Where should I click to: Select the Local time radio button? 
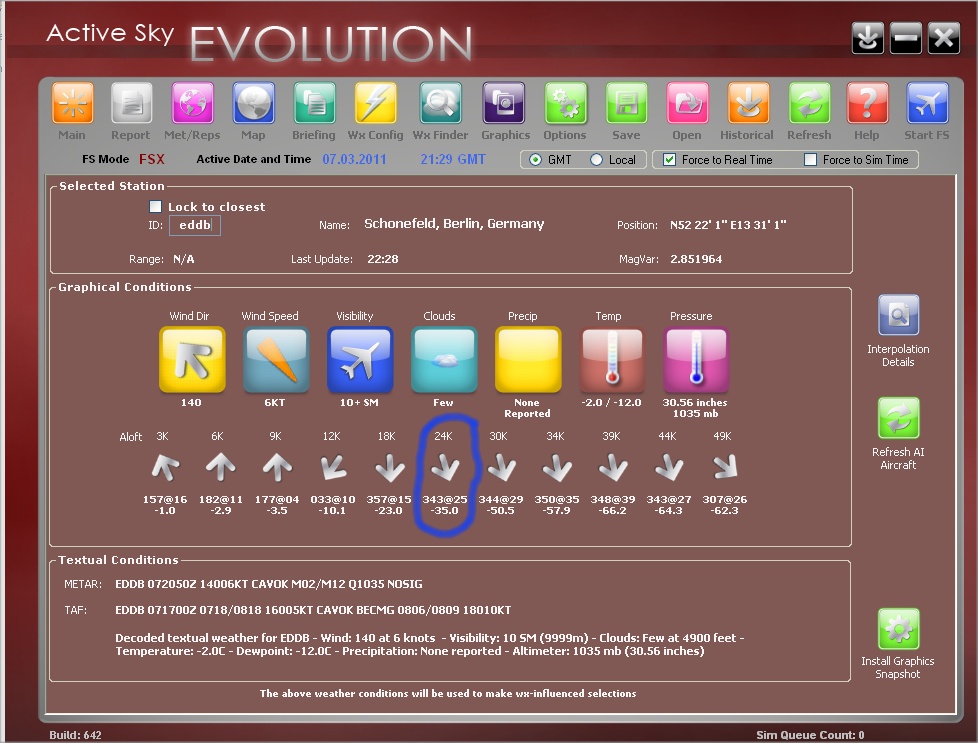[x=596, y=160]
